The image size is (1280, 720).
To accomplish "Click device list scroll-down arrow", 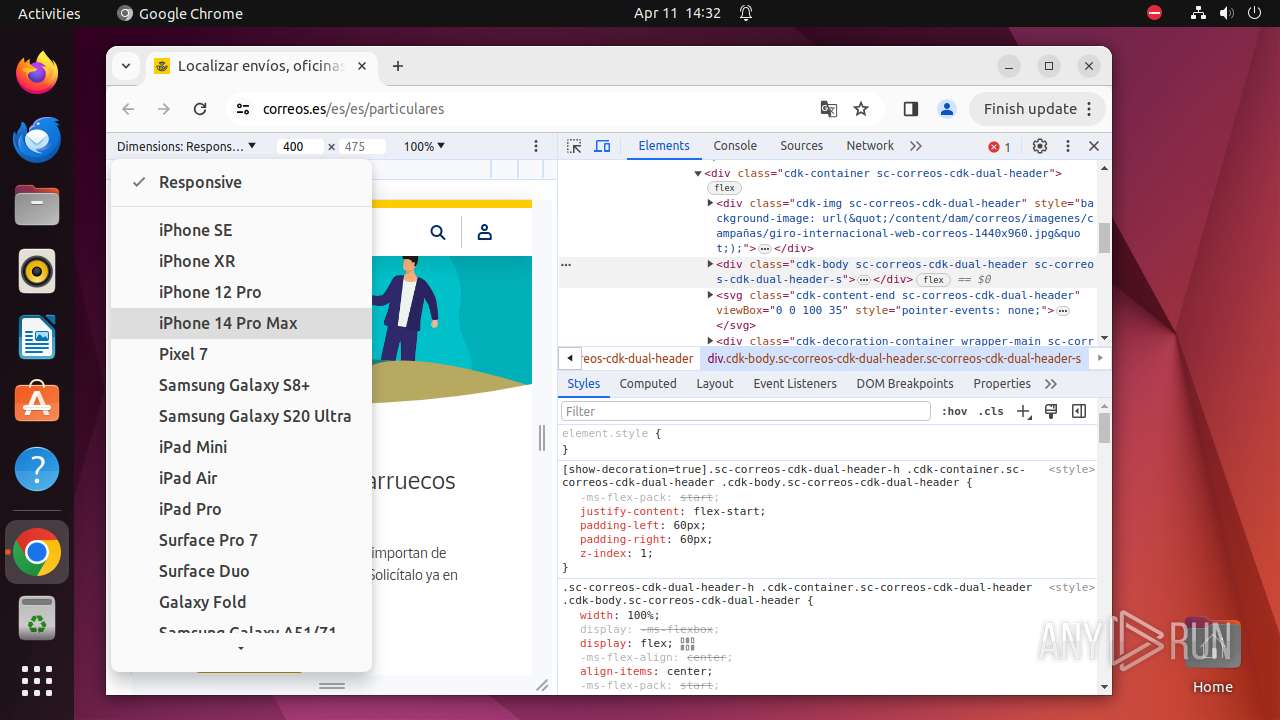I will [241, 649].
